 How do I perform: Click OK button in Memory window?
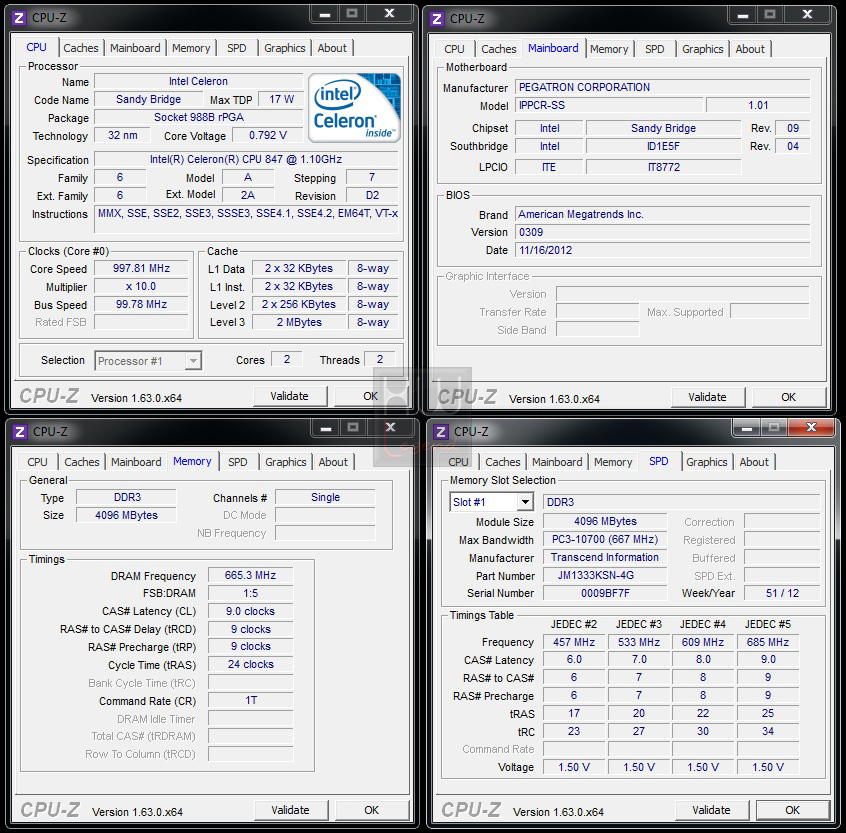(372, 810)
